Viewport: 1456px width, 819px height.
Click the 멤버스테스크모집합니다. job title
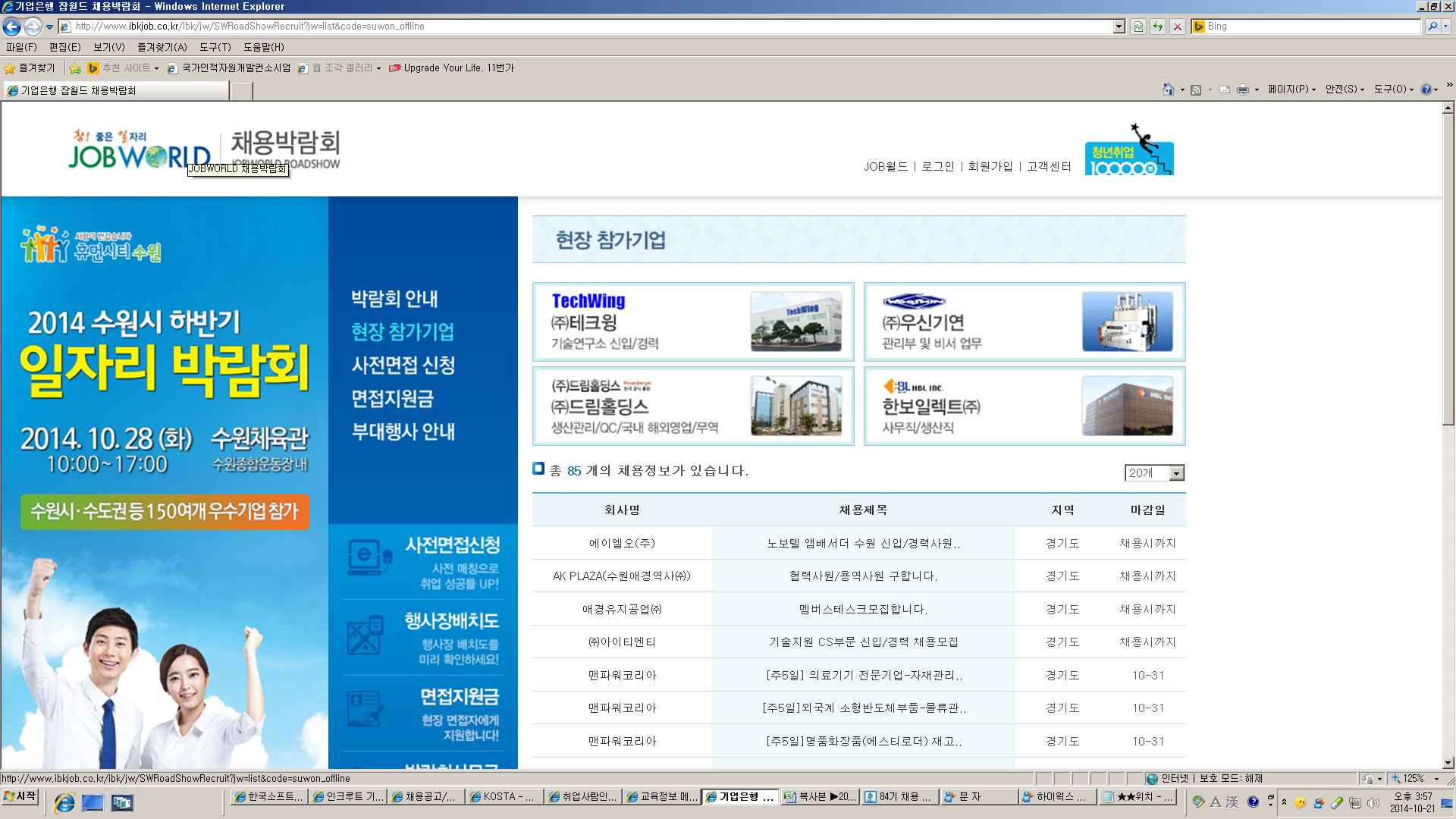pyautogui.click(x=863, y=610)
